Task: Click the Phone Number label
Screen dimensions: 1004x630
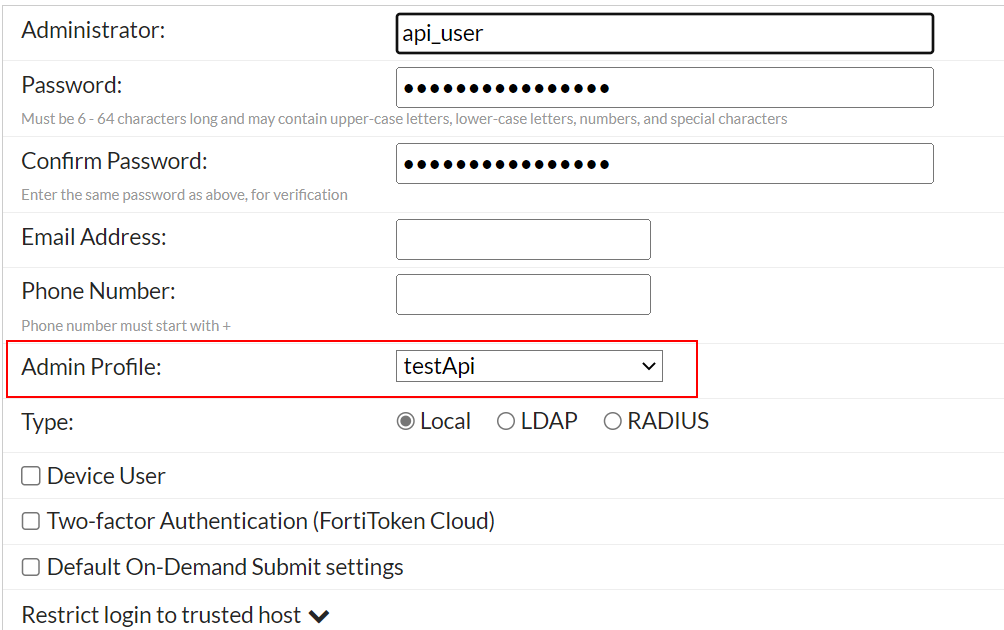Action: [98, 292]
